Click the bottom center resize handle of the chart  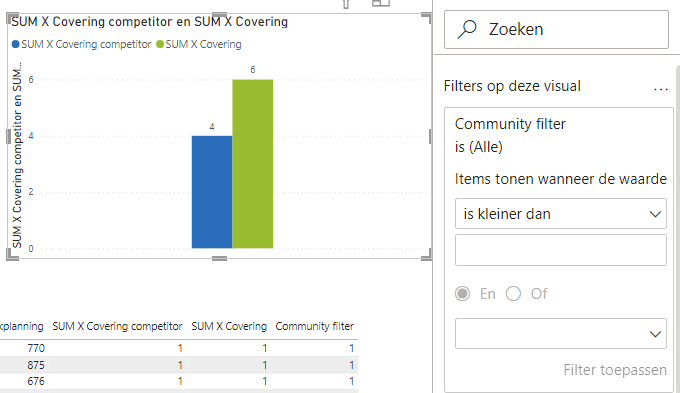219,259
